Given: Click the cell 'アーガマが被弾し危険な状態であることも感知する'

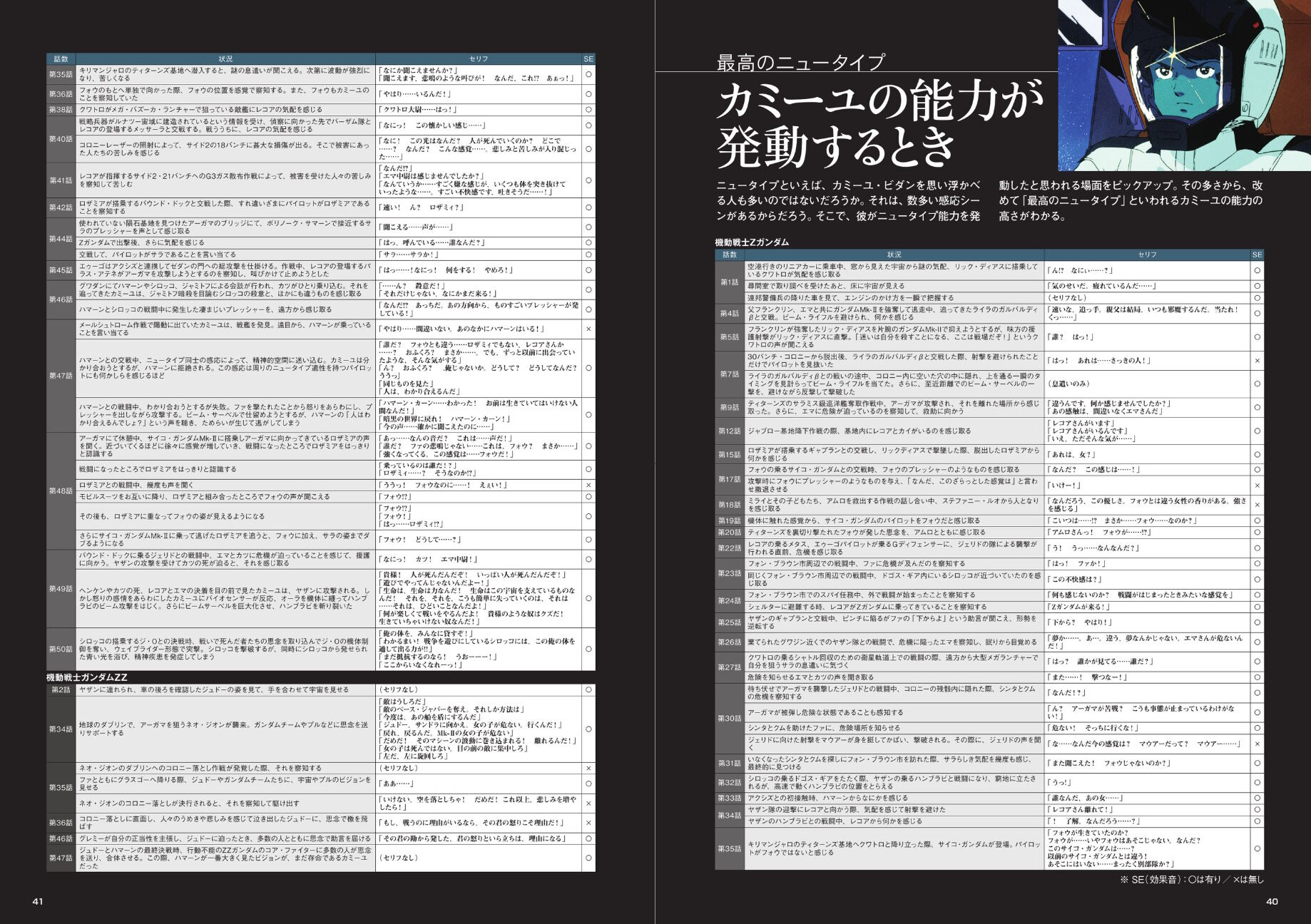Looking at the screenshot, I should 894,712.
